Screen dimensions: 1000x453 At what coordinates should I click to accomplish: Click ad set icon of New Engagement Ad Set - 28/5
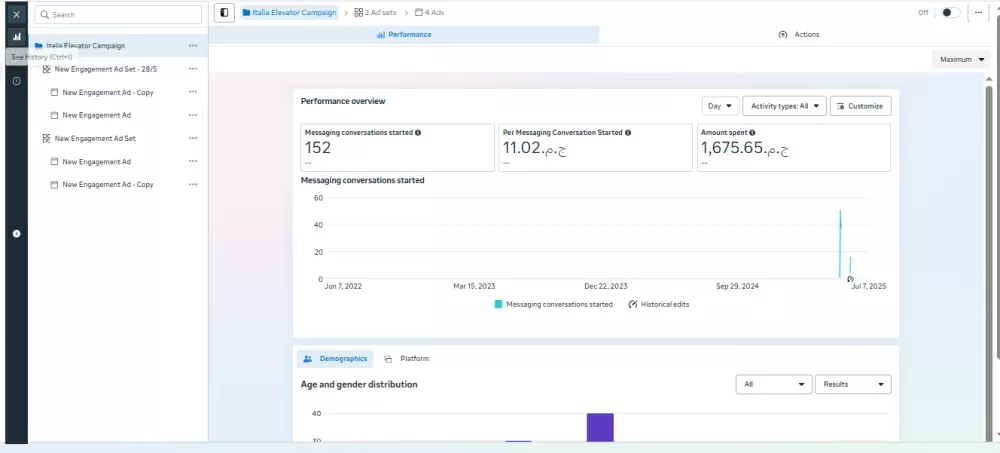pyautogui.click(x=46, y=69)
